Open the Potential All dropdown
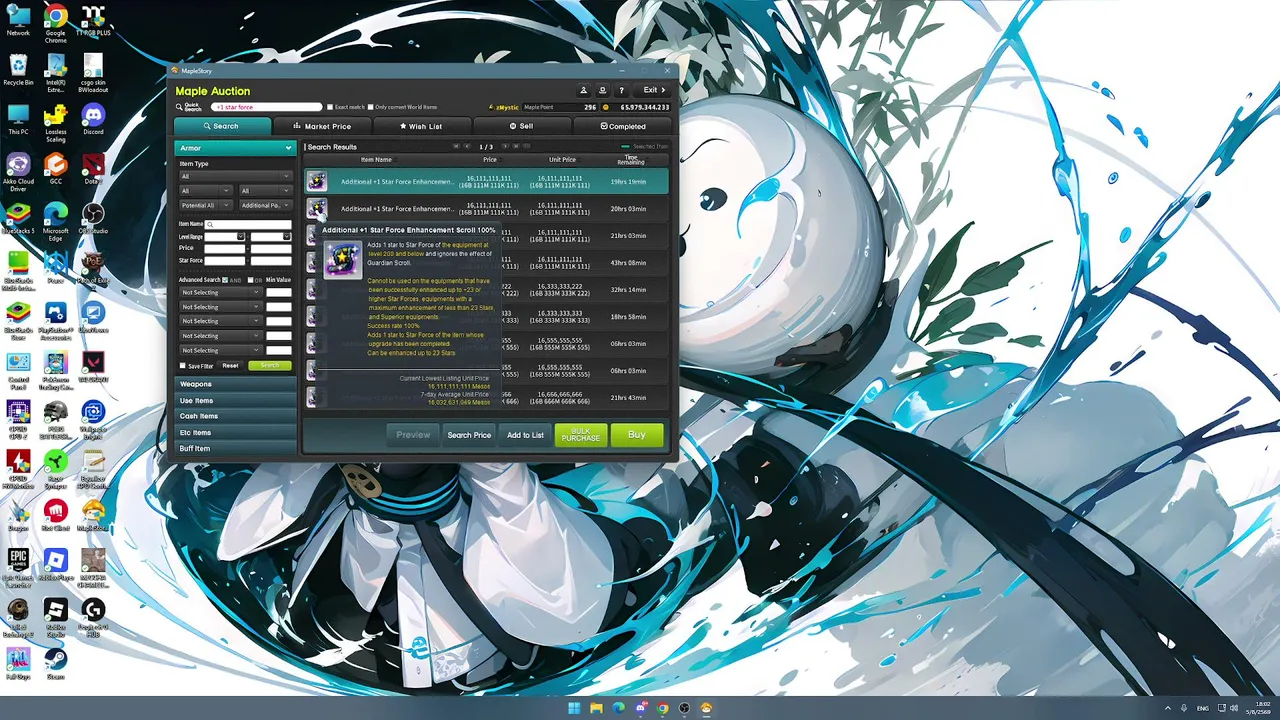This screenshot has height=720, width=1280. (205, 205)
